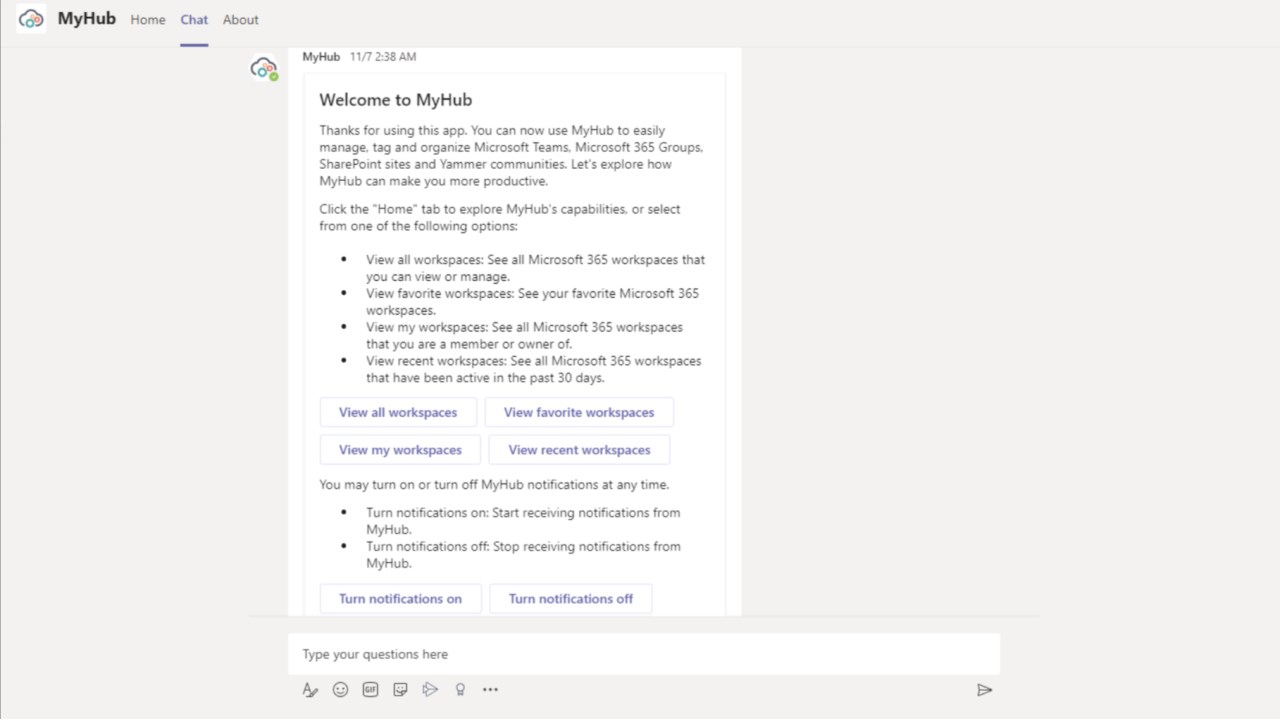Open the GIF picker icon
This screenshot has height=720, width=1280.
[370, 690]
